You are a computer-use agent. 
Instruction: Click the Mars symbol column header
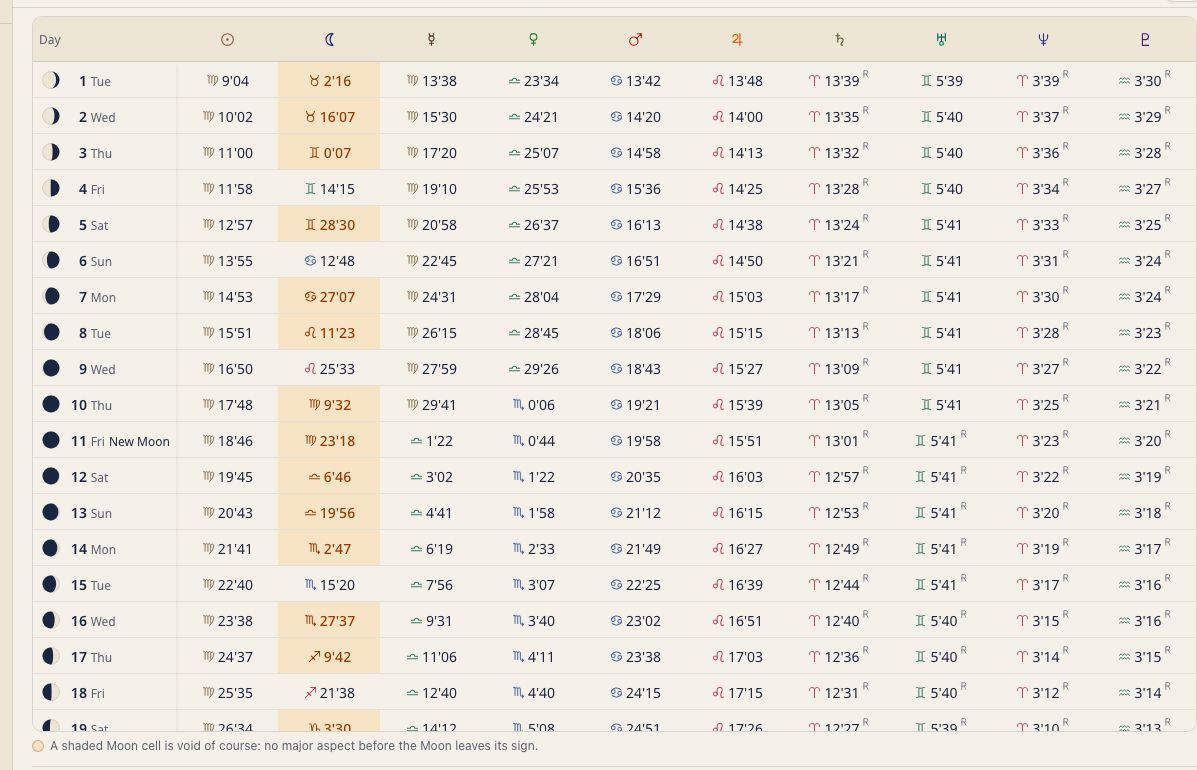pos(635,40)
